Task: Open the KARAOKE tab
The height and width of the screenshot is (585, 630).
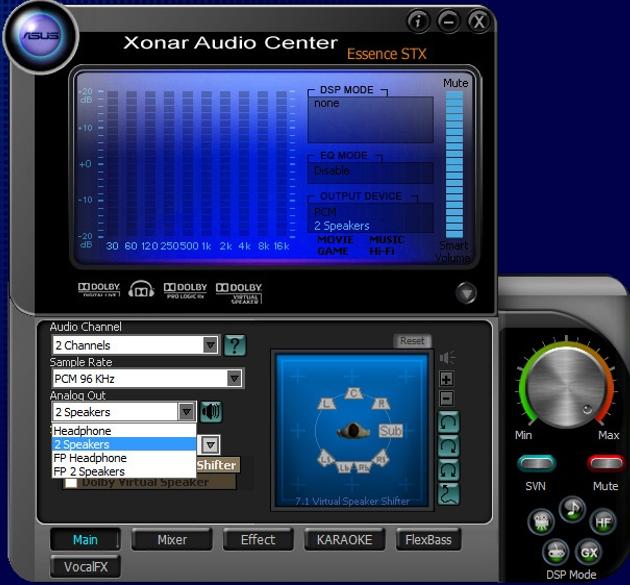Action: pyautogui.click(x=344, y=539)
